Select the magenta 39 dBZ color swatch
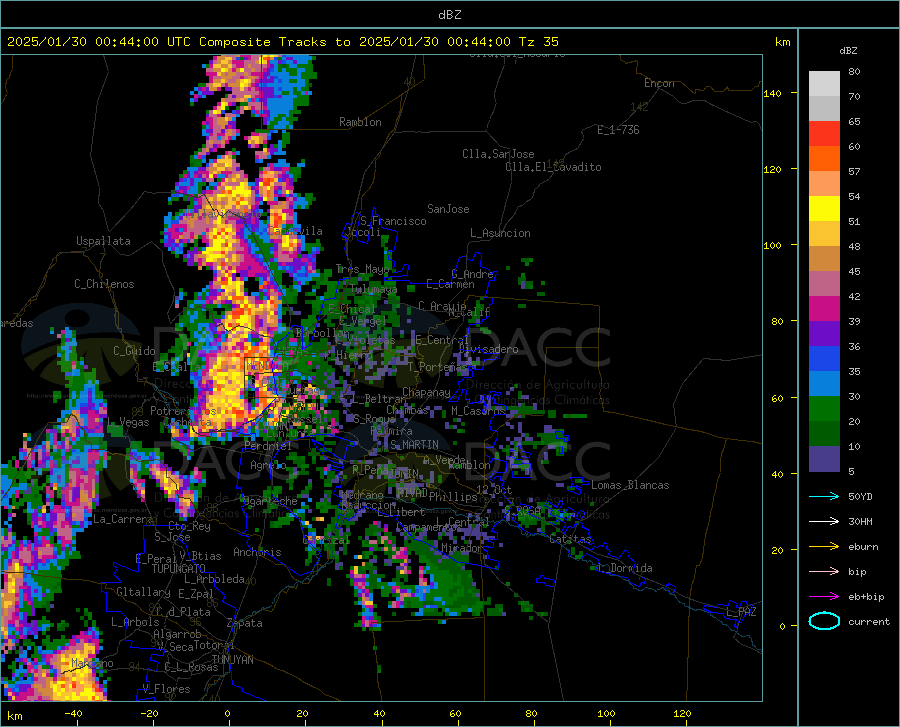Screen dimensions: 900x727 tap(824, 309)
